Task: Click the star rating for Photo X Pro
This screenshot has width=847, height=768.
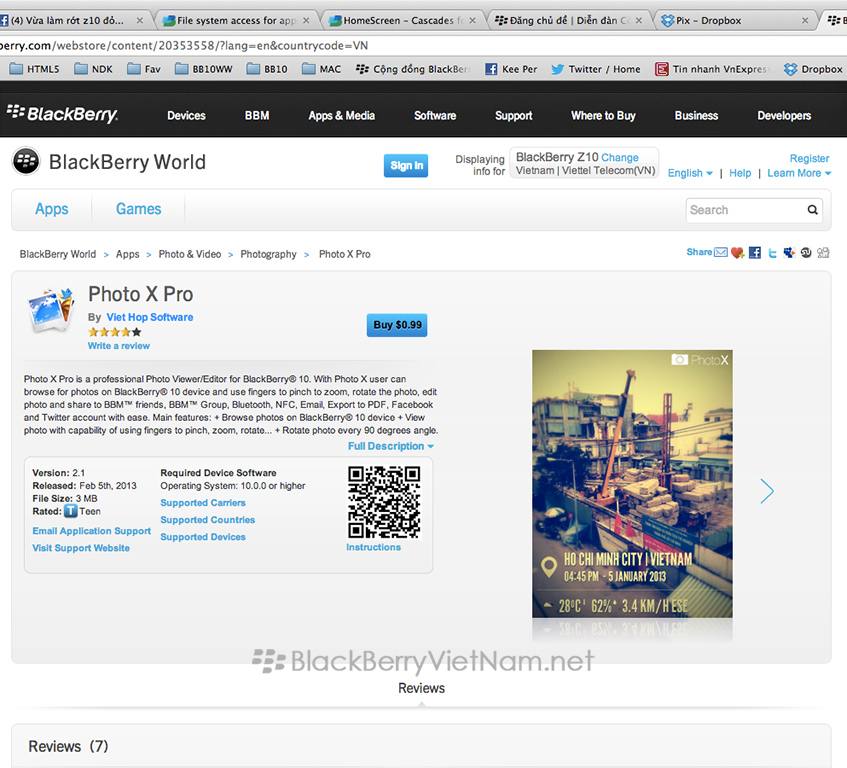Action: tap(115, 332)
